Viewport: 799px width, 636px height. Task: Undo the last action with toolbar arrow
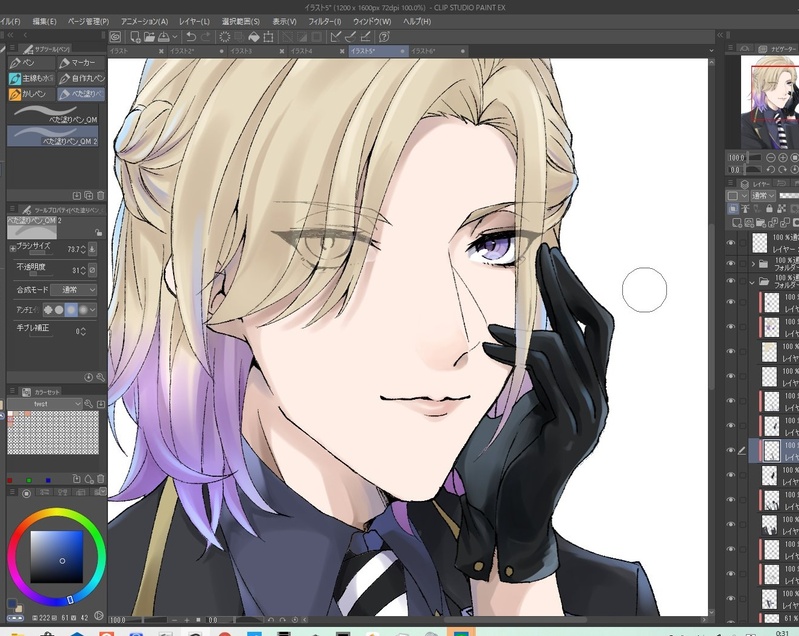tap(191, 37)
